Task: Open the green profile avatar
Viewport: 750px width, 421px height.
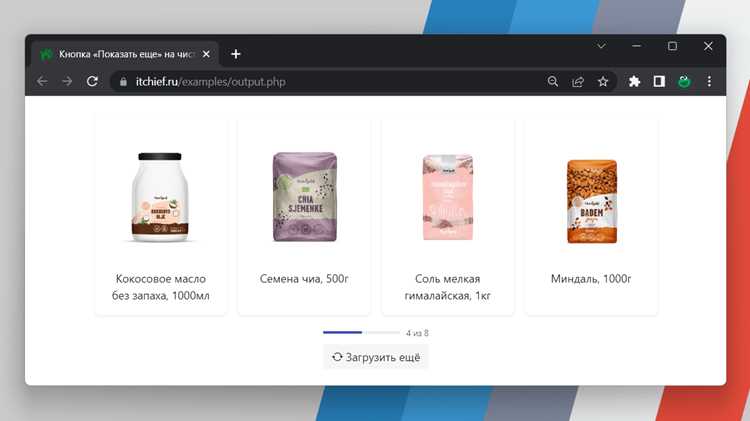Action: (x=684, y=81)
